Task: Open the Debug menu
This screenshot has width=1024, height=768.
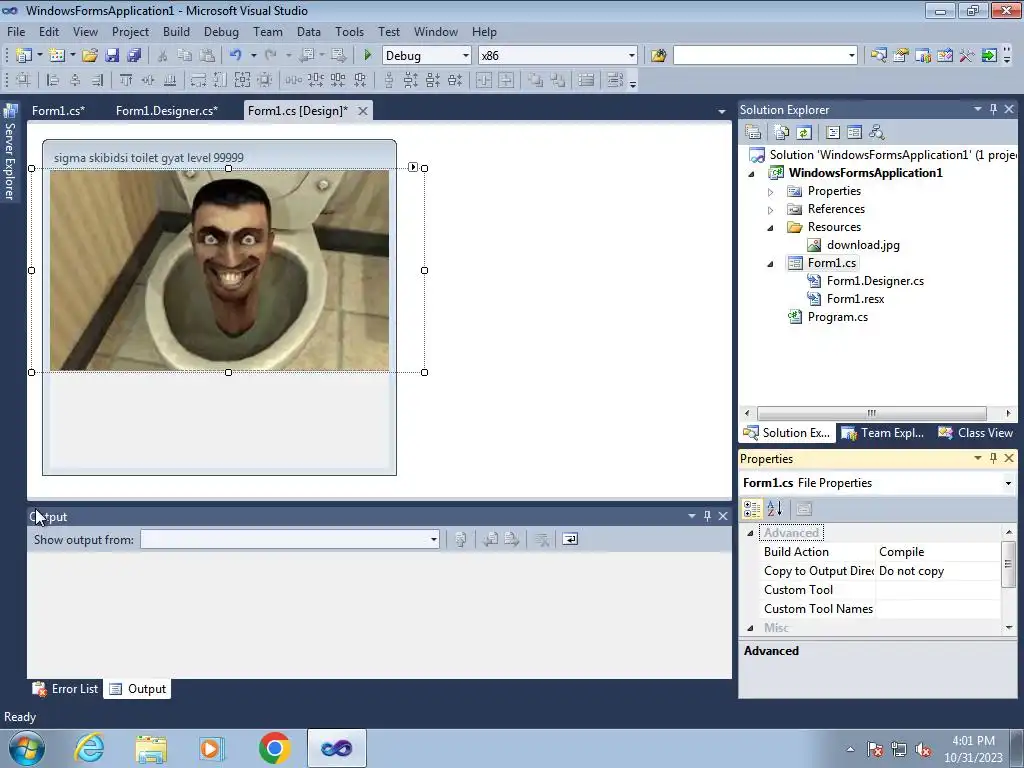Action: coord(221,31)
